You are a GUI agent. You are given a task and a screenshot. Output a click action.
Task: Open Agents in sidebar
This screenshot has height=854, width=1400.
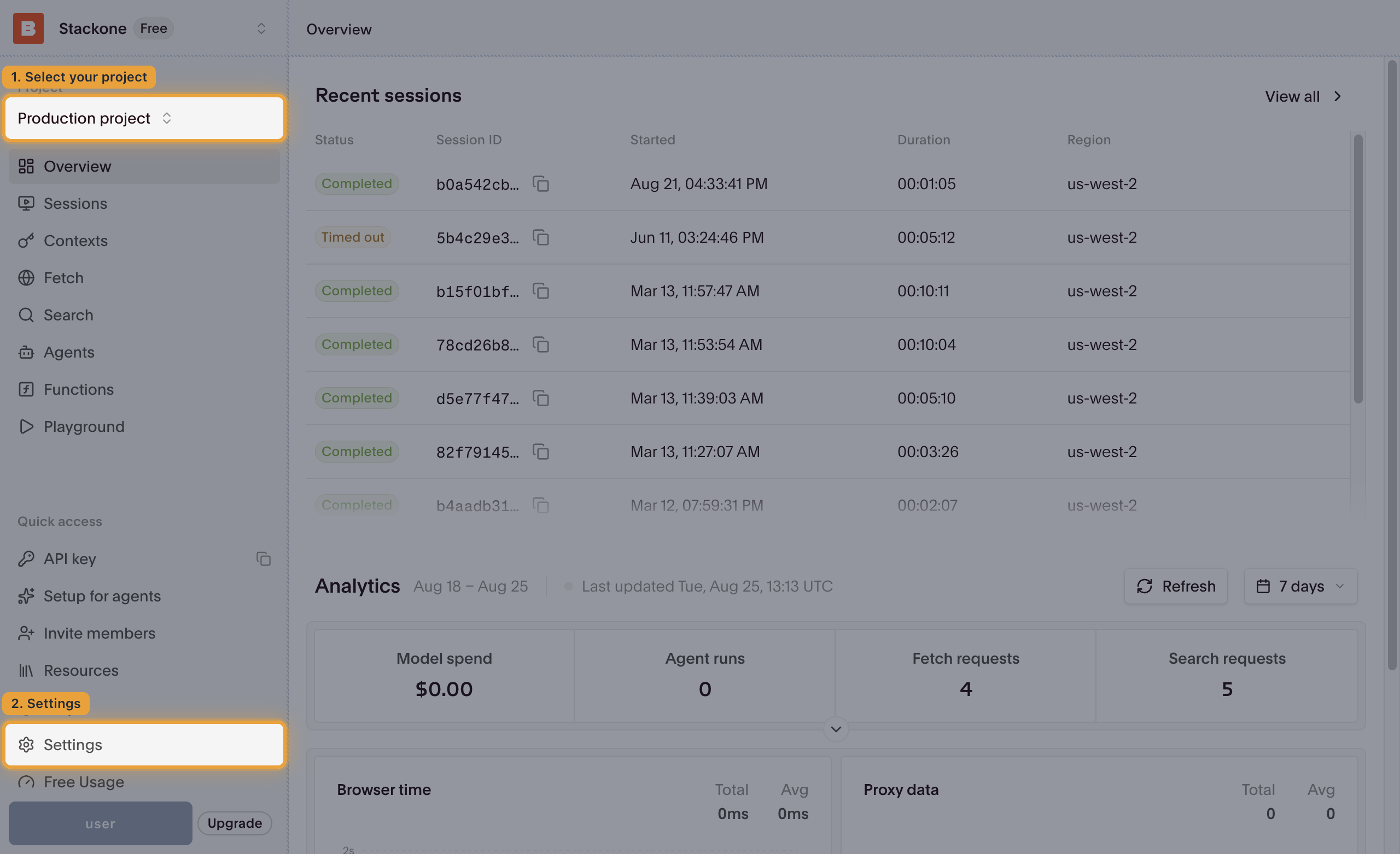click(144, 352)
